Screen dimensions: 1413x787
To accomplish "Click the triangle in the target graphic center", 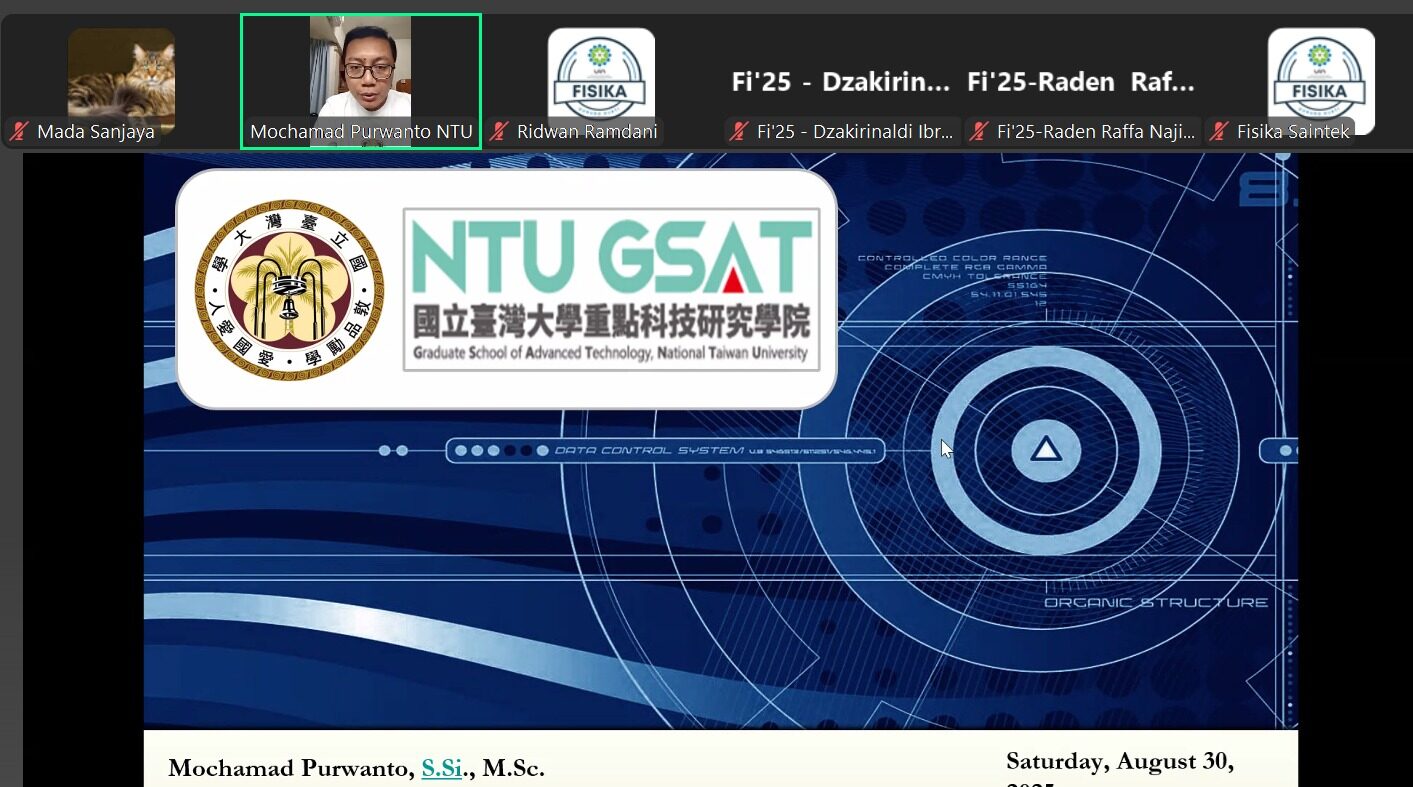I will [x=1045, y=450].
